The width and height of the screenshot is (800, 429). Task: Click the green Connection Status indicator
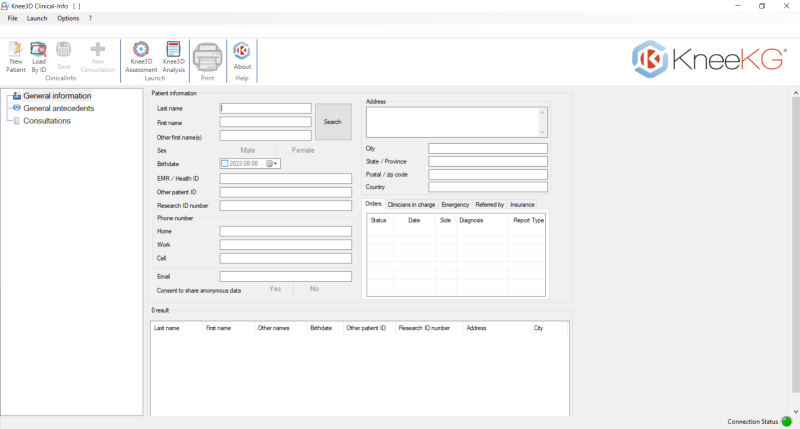coord(787,421)
